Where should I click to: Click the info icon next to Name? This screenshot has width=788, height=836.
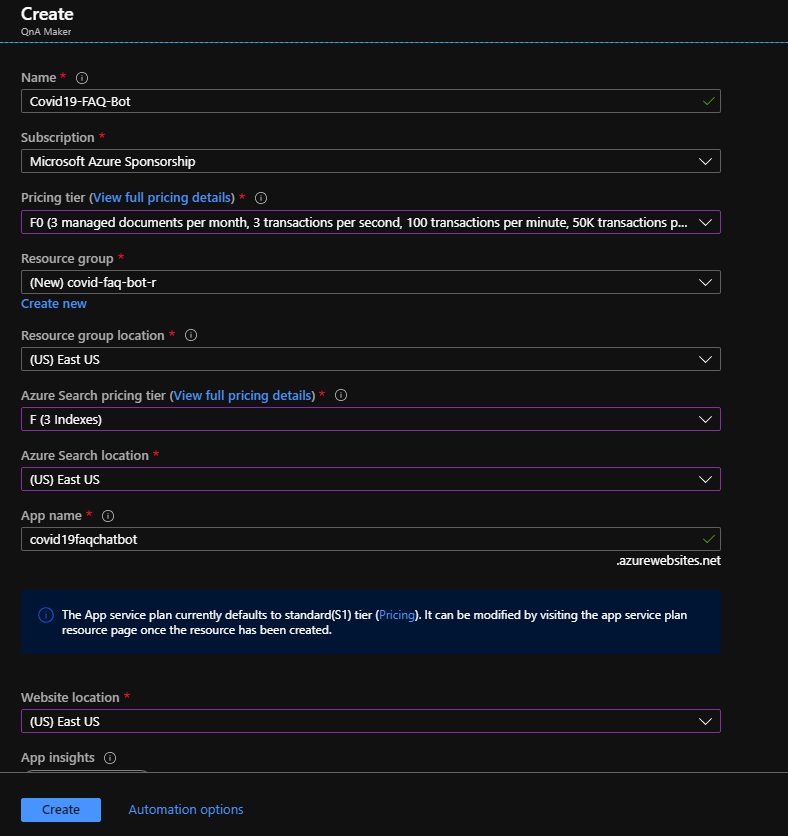(x=82, y=78)
